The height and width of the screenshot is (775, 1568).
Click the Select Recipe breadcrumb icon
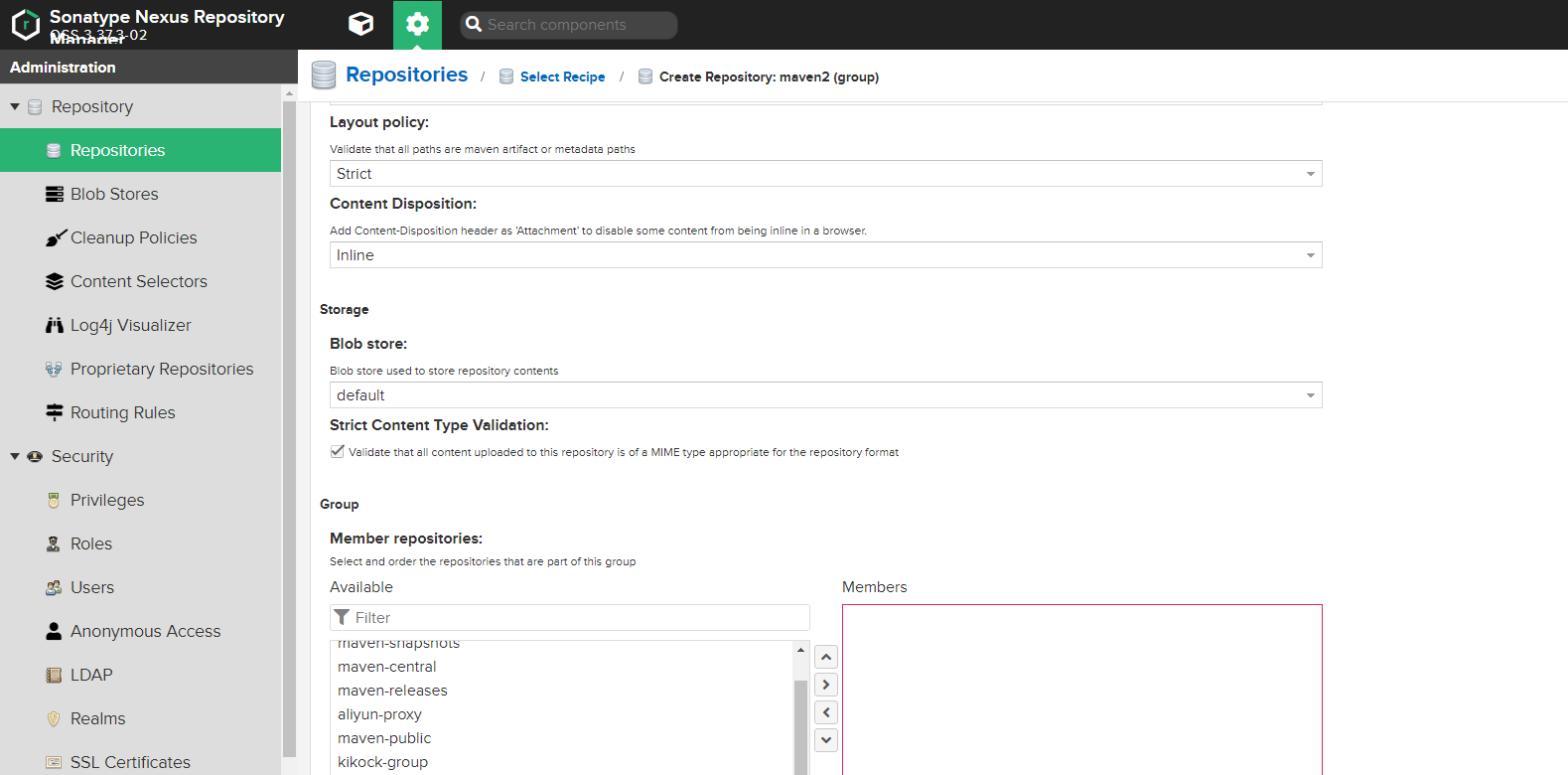coord(506,77)
